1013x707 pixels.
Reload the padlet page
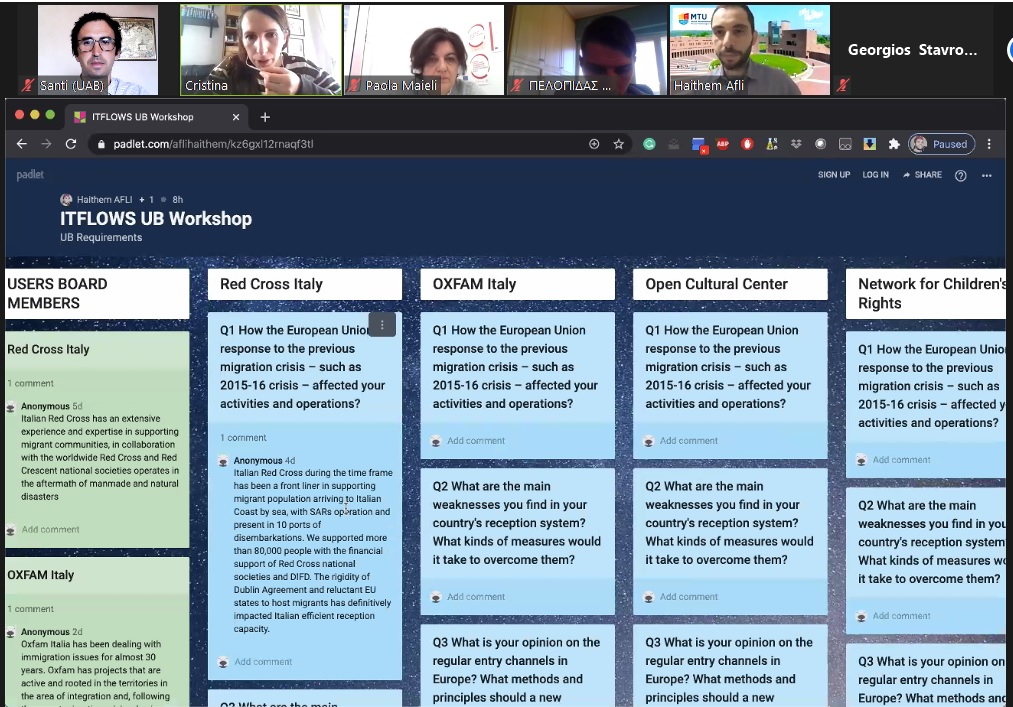(x=71, y=144)
